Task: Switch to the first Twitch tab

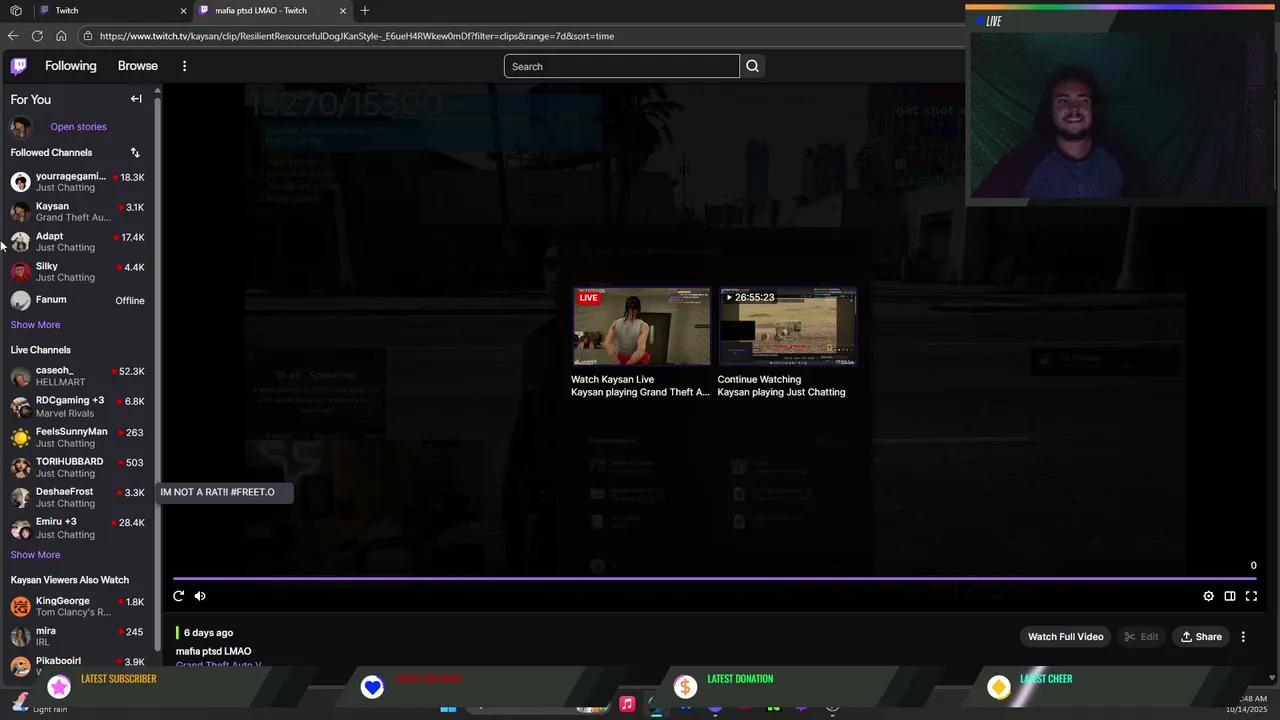Action: (x=110, y=10)
